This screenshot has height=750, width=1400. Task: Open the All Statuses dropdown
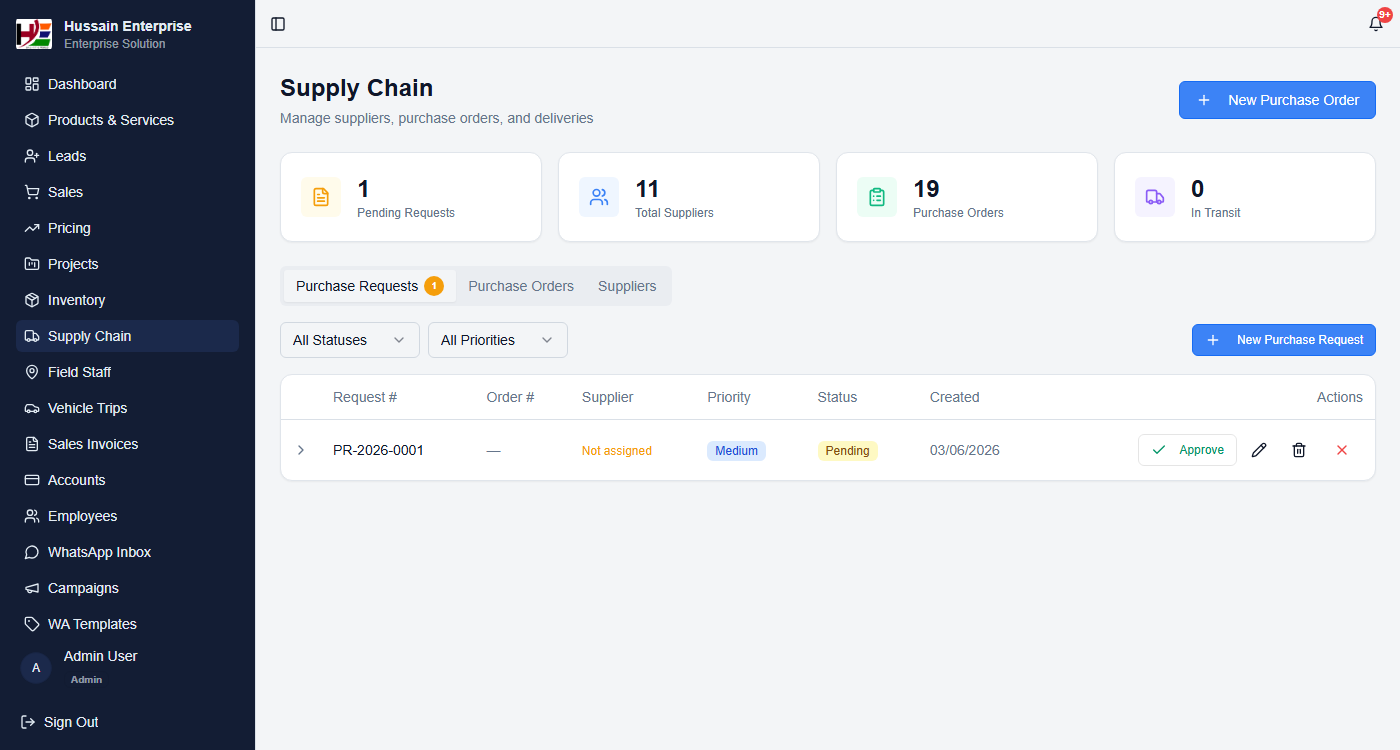tap(350, 340)
